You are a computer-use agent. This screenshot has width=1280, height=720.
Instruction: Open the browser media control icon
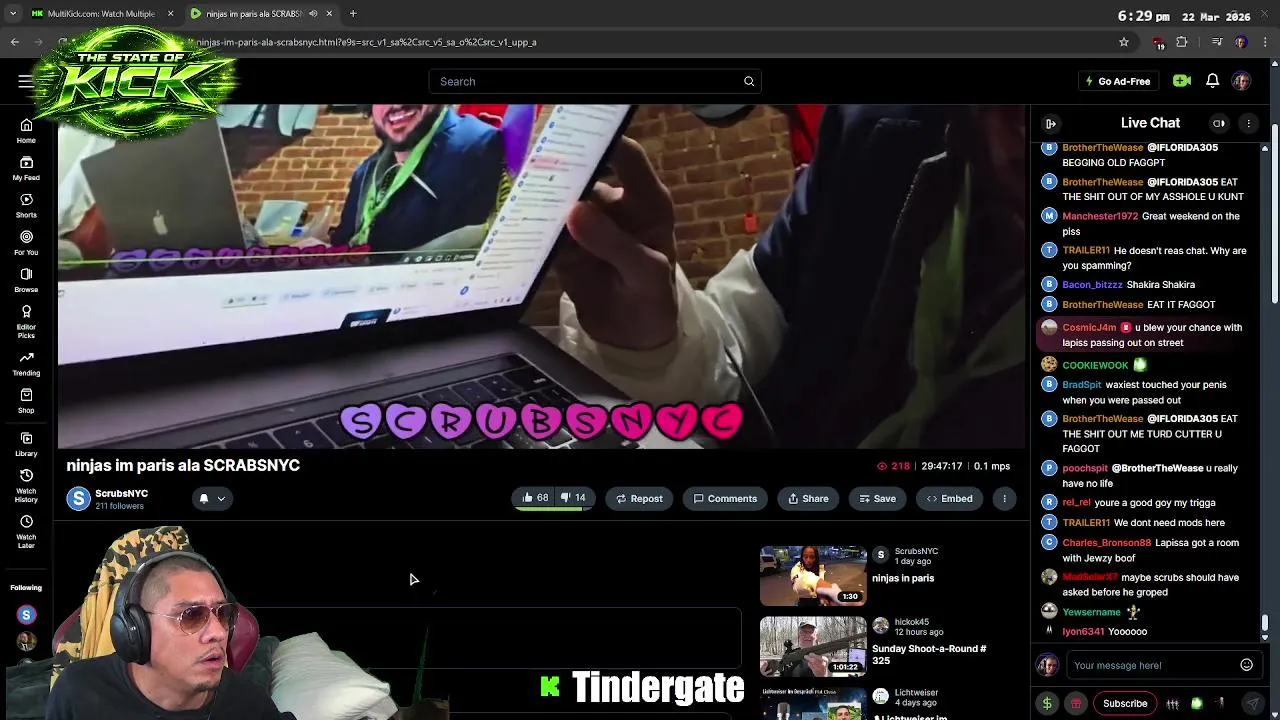(x=1217, y=42)
